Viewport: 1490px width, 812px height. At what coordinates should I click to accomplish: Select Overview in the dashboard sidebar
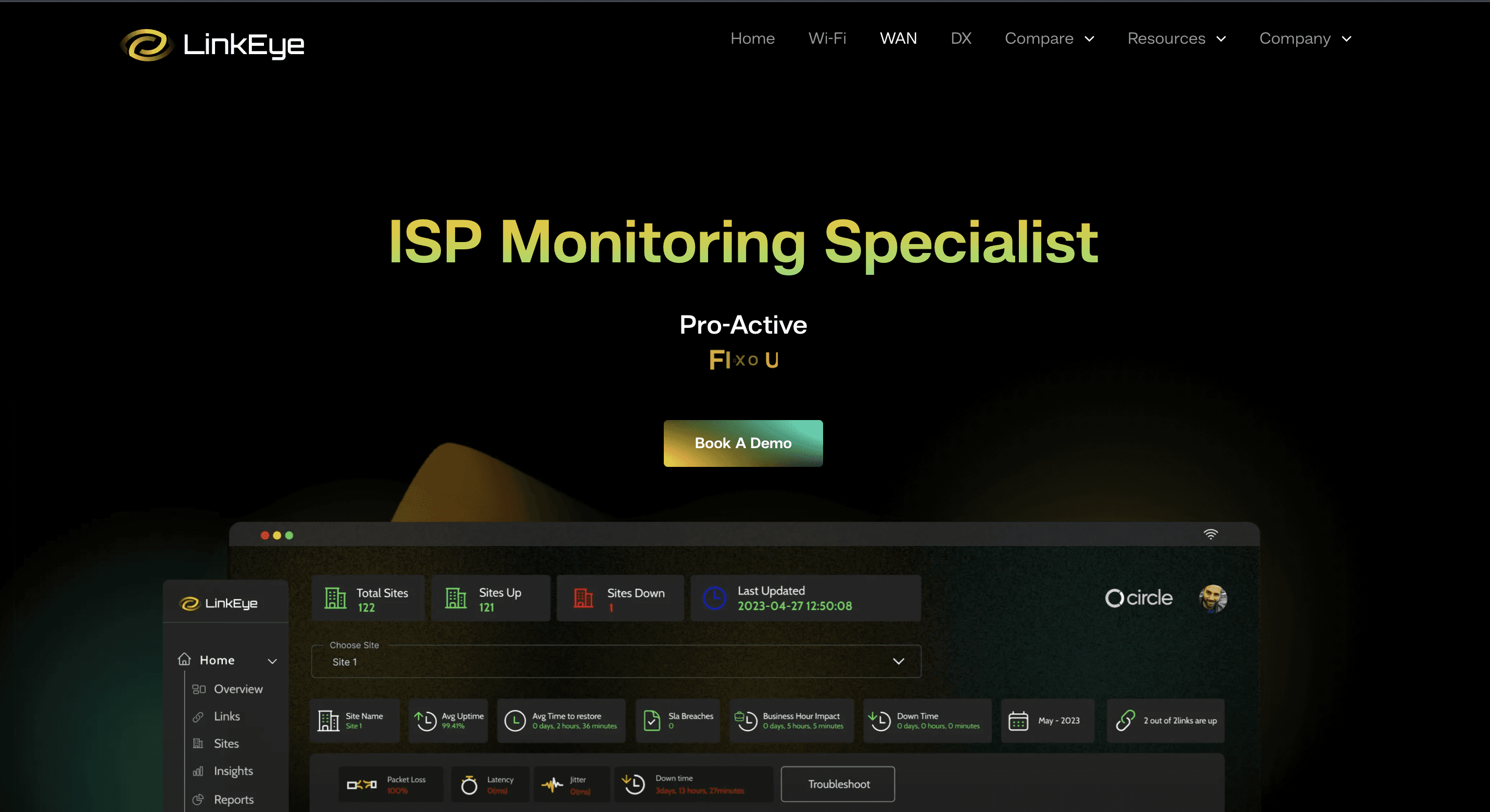(x=238, y=689)
